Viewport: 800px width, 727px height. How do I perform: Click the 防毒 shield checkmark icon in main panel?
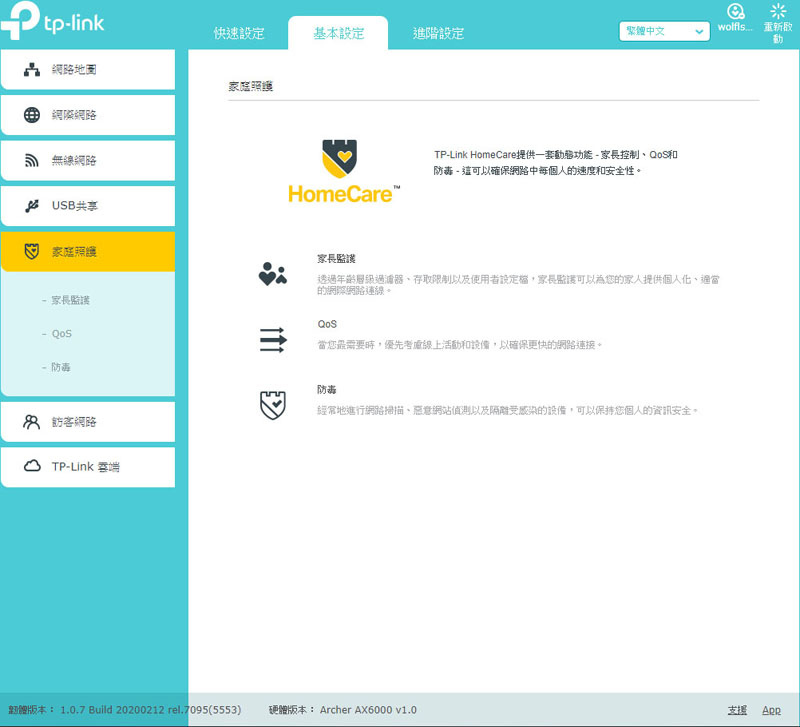point(273,406)
